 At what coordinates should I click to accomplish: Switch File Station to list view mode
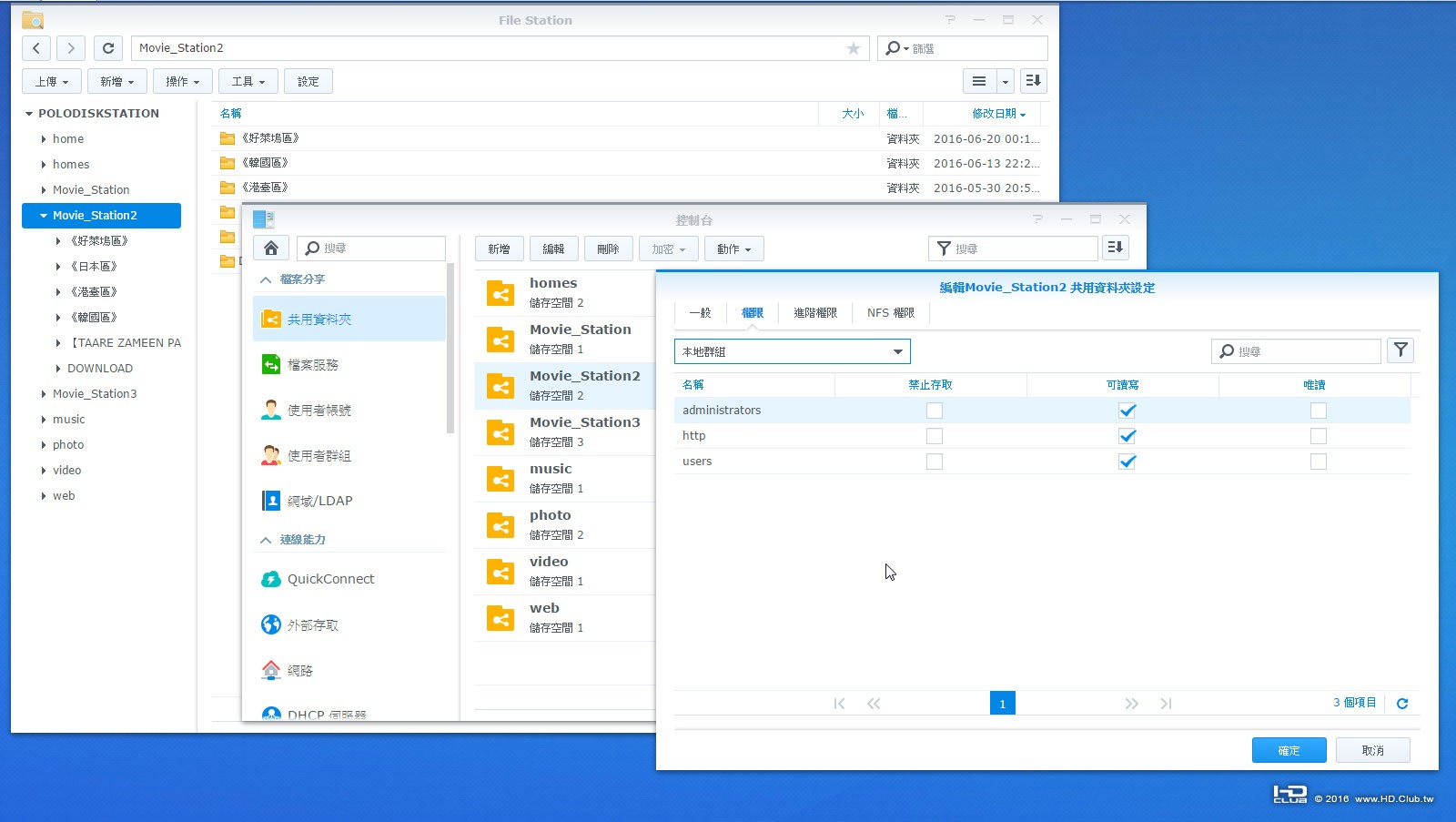(979, 81)
